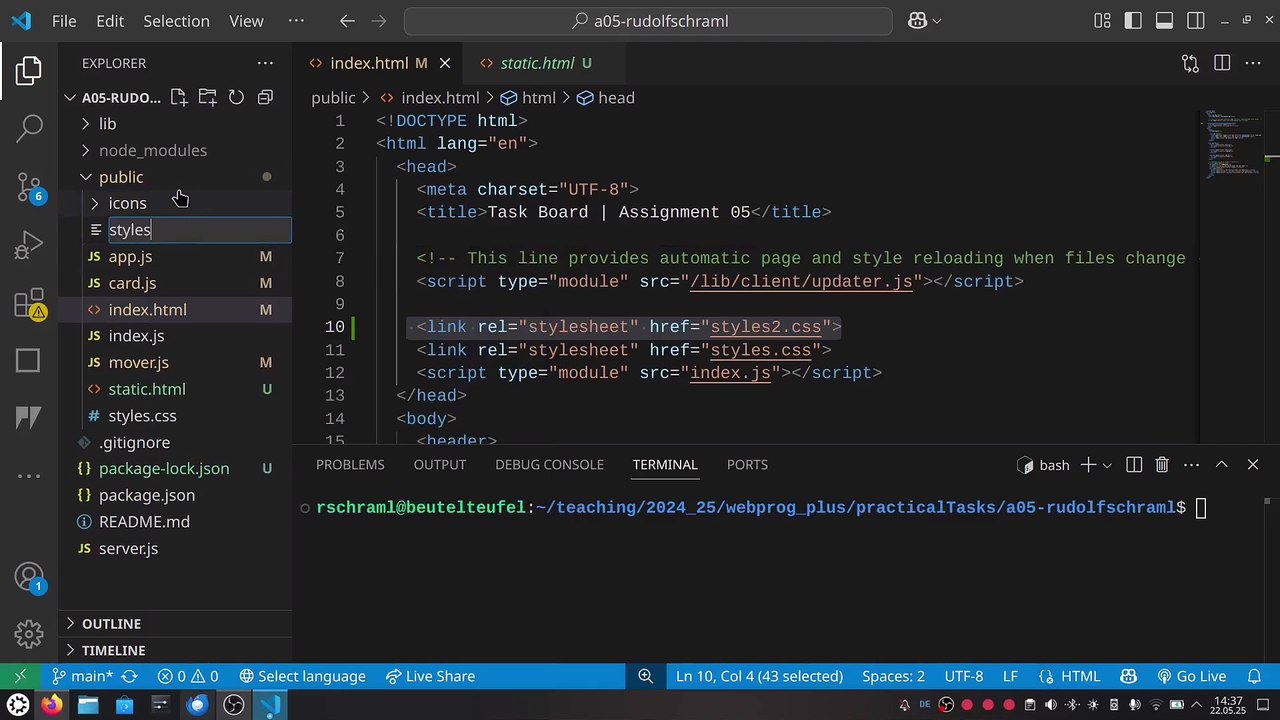Toggle the secondary side bar visibility
The height and width of the screenshot is (720, 1280).
[1195, 20]
